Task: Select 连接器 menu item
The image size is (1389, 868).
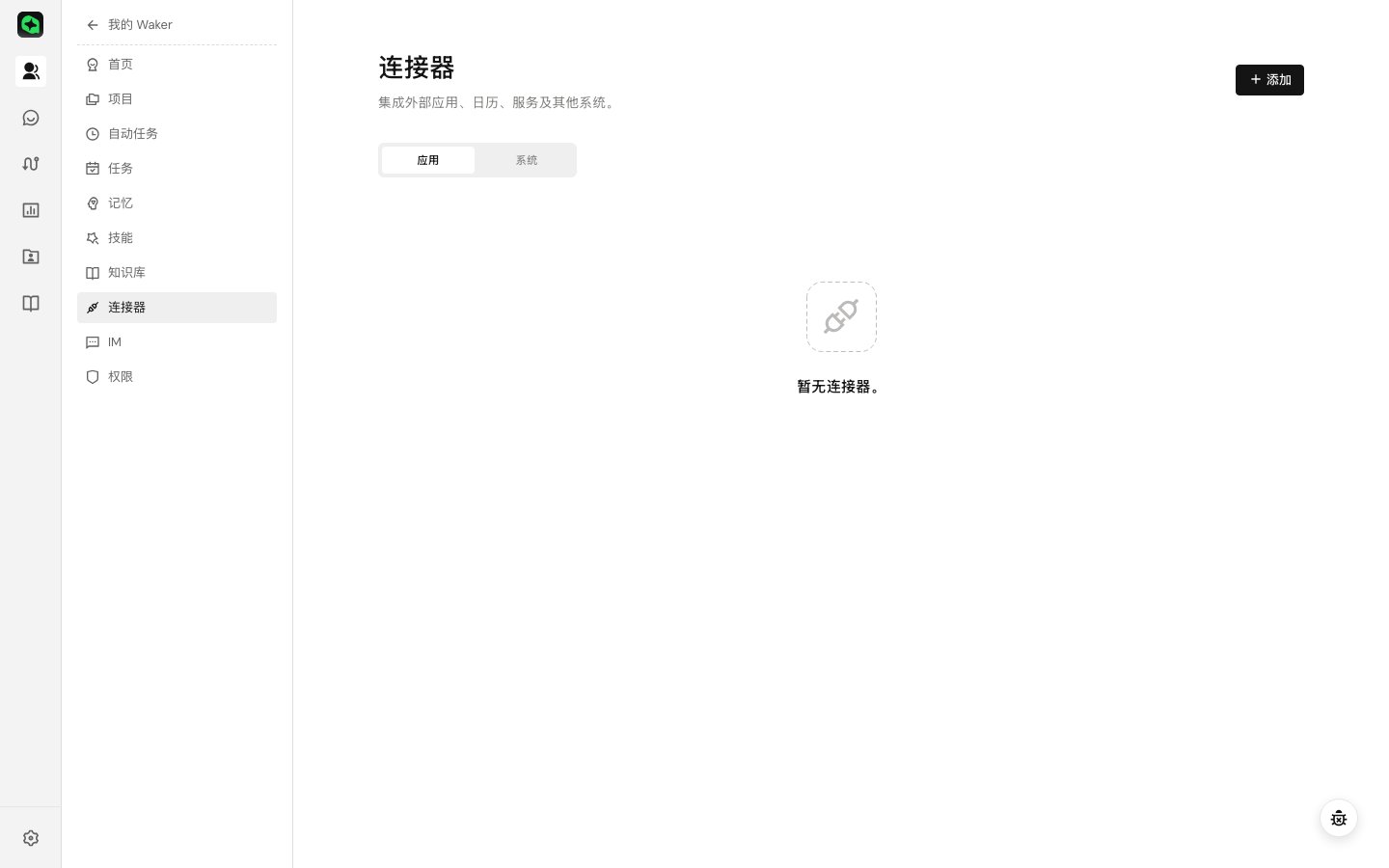Action: pyautogui.click(x=177, y=308)
